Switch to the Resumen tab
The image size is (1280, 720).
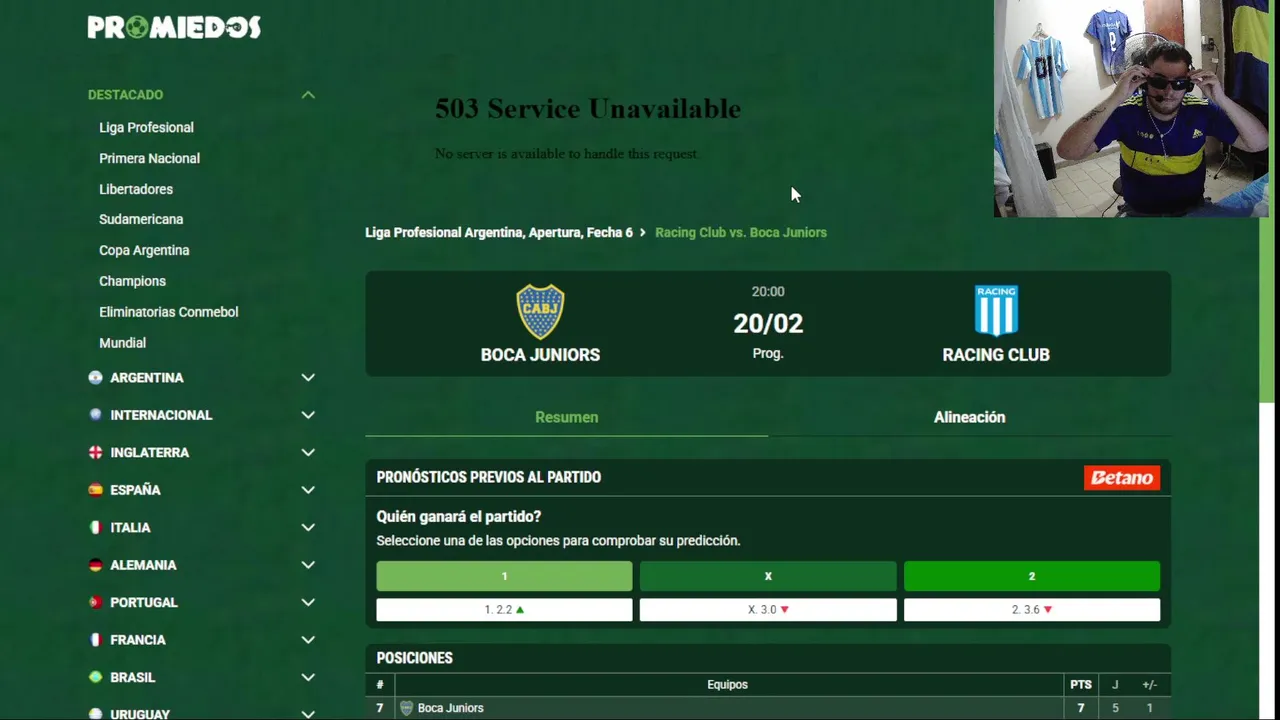[x=566, y=417]
